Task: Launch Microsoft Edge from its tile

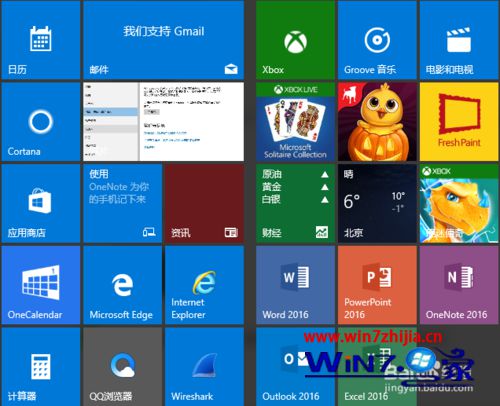Action: coord(123,285)
